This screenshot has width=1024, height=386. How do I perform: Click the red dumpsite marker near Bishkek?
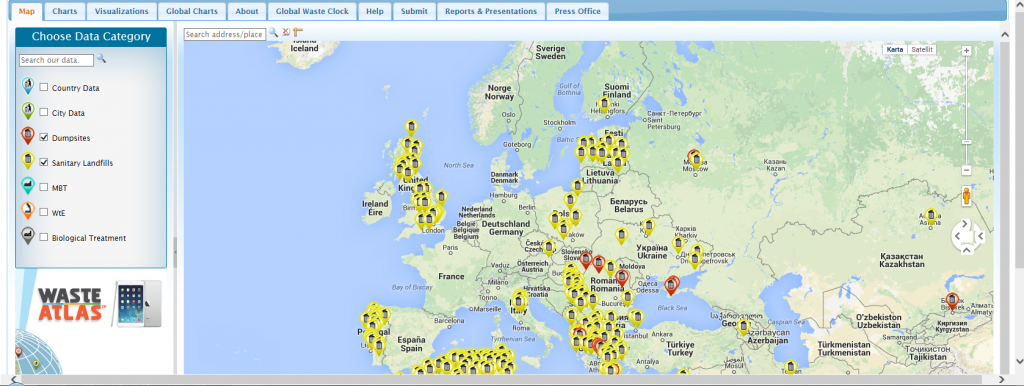(x=952, y=301)
